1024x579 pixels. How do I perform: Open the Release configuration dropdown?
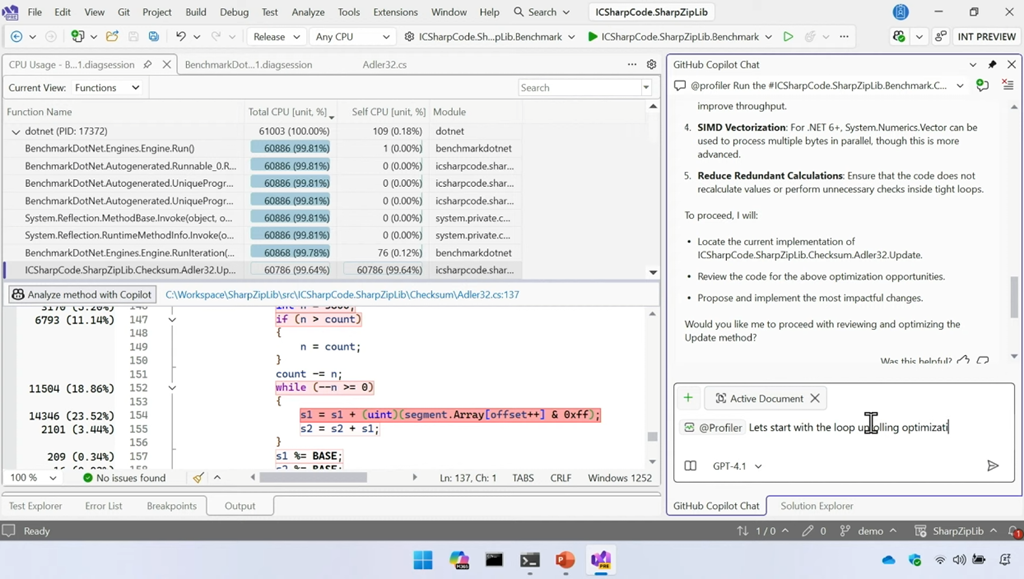276,37
